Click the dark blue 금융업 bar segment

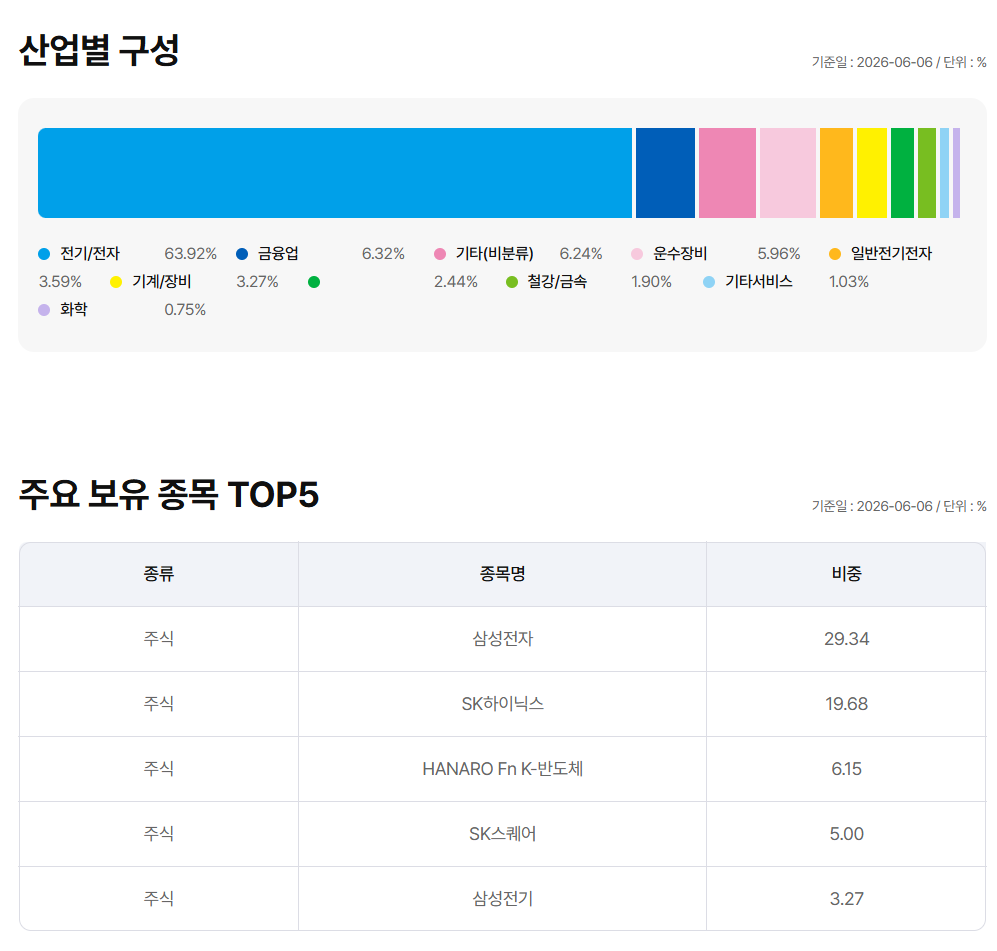665,173
